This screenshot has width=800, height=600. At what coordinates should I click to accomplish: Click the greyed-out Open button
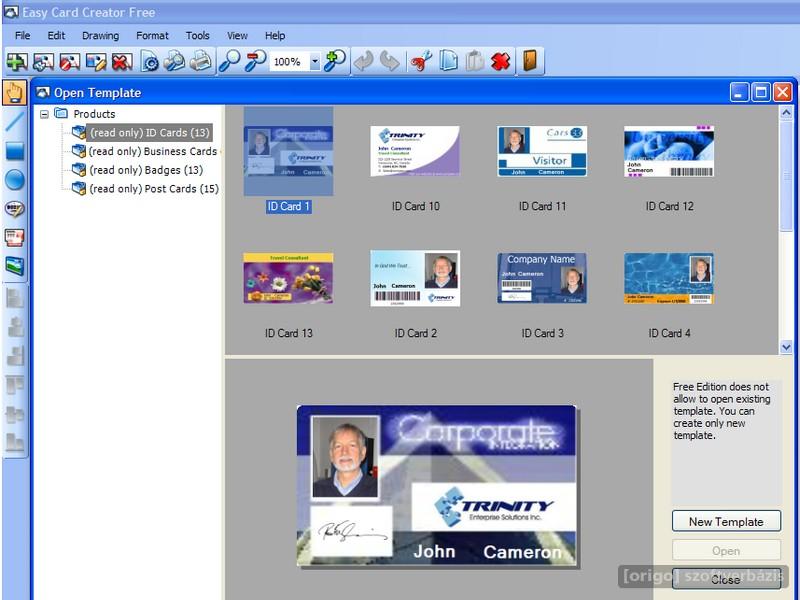726,551
